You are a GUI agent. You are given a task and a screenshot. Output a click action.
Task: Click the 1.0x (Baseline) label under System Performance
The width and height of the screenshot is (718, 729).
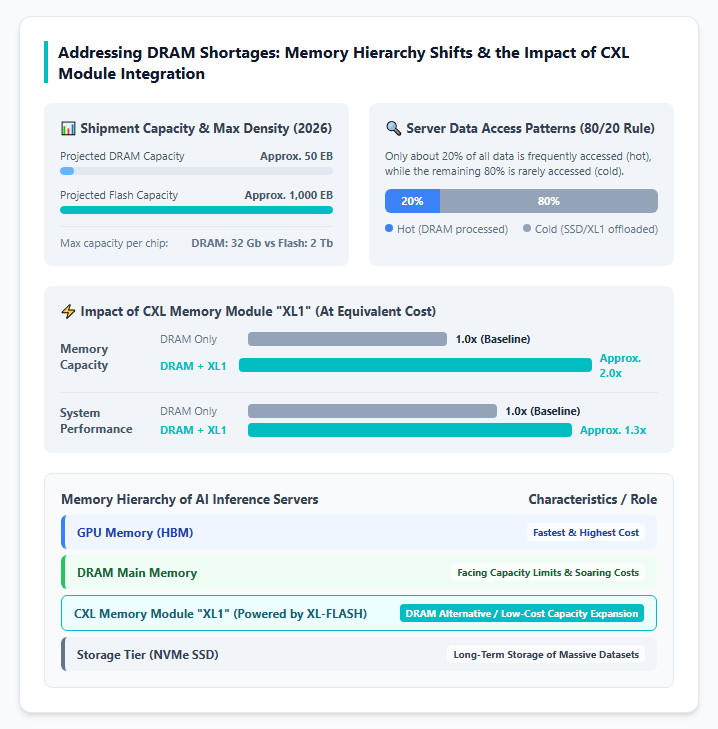coord(543,411)
